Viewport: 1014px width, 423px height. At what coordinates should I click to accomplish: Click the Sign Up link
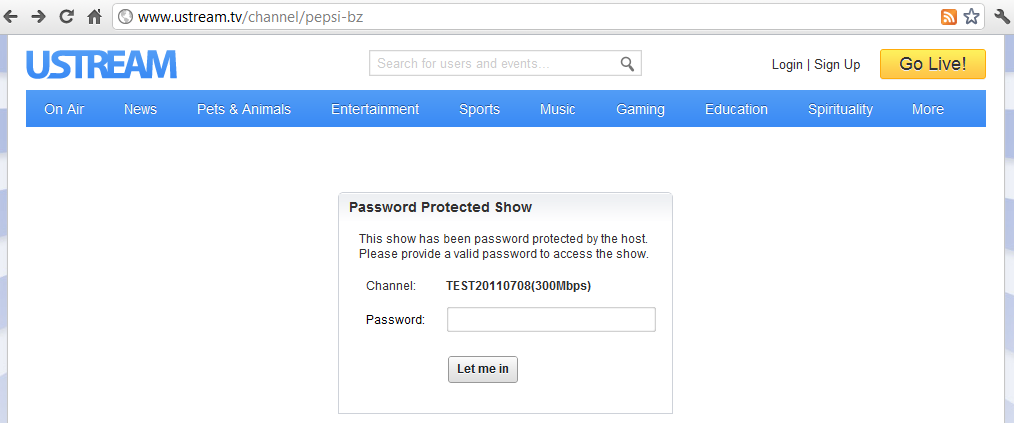coord(837,65)
